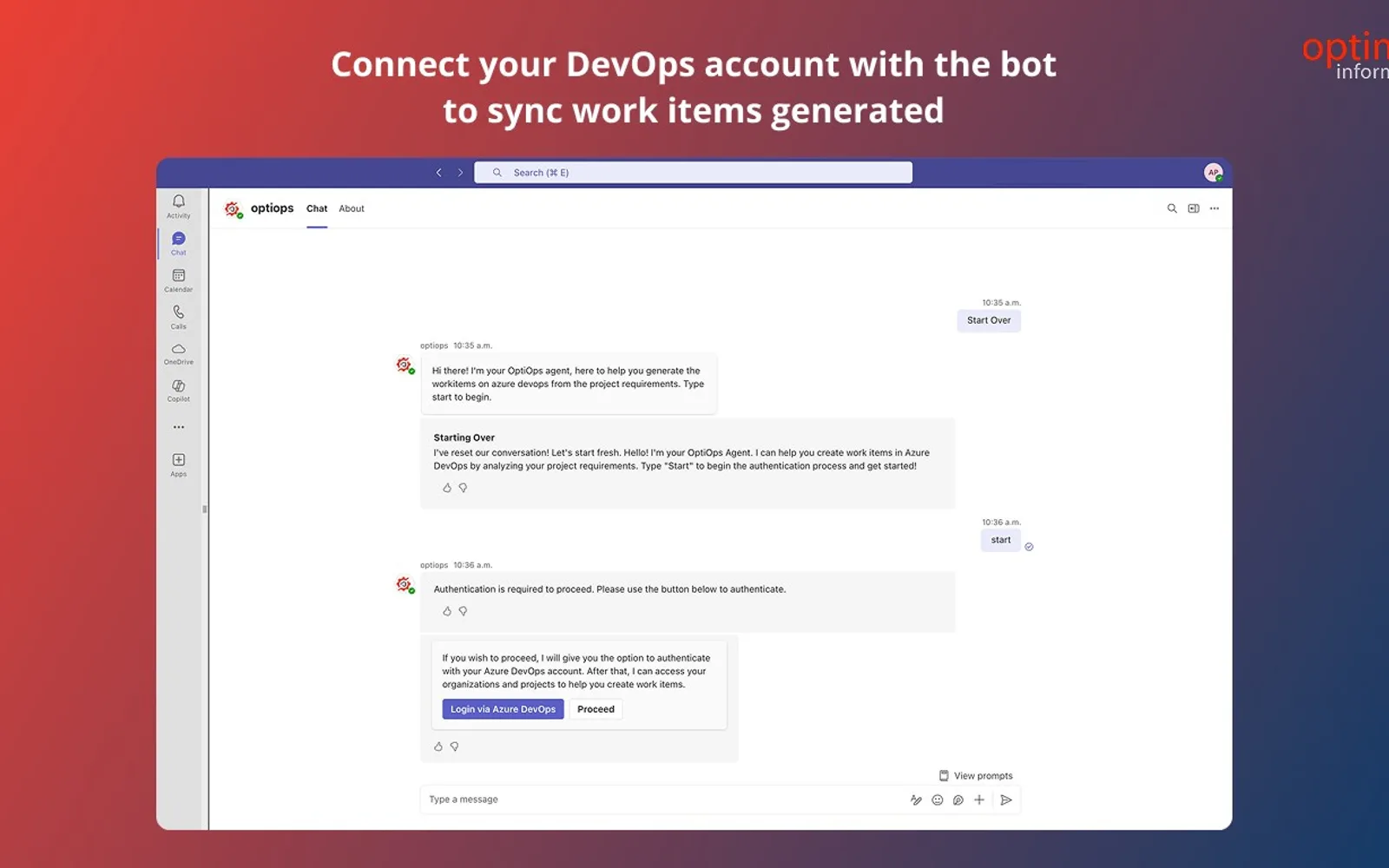
Task: Click the optiops bot logo in header
Action: click(233, 209)
